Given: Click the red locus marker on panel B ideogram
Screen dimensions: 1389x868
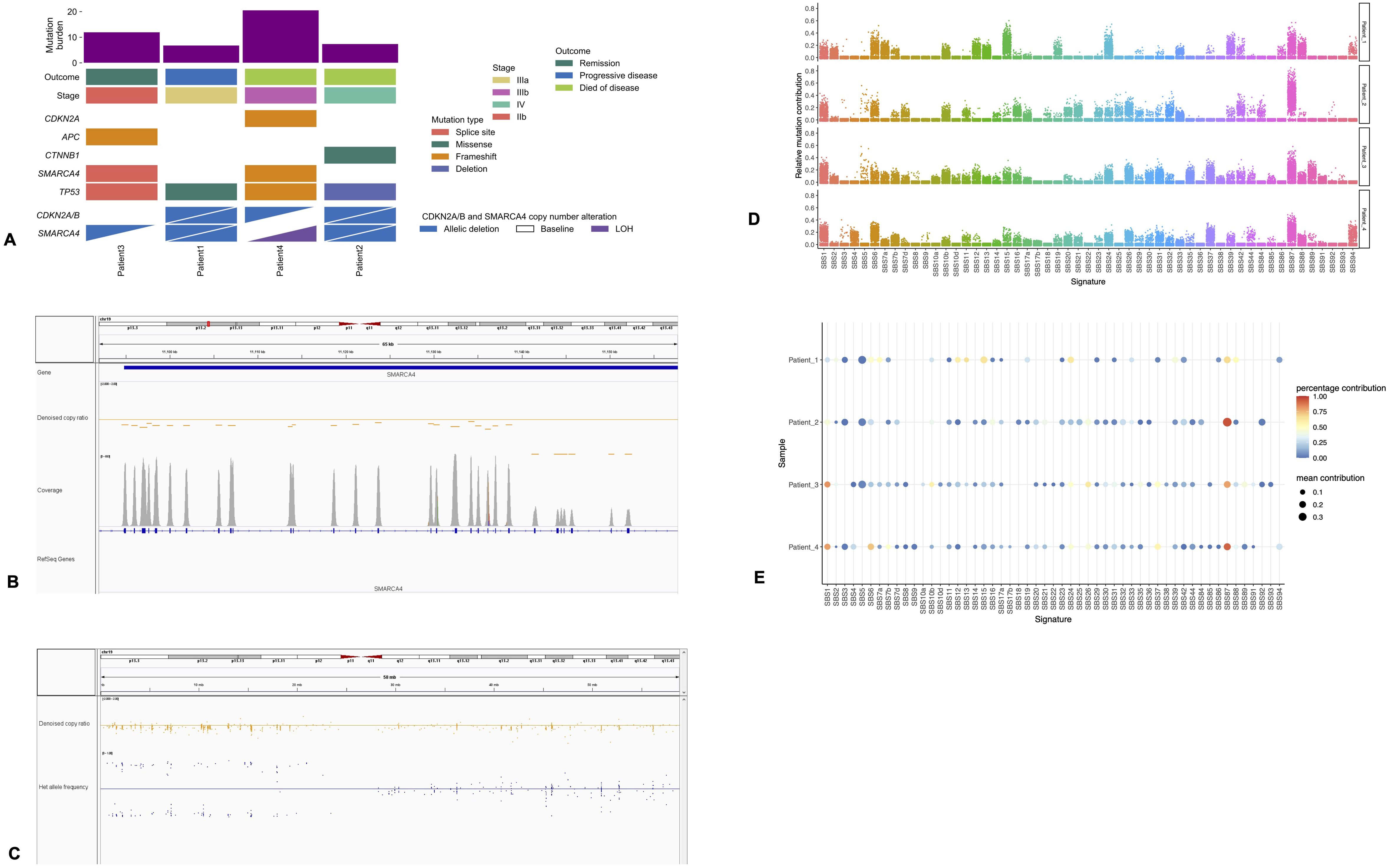Looking at the screenshot, I should (208, 324).
